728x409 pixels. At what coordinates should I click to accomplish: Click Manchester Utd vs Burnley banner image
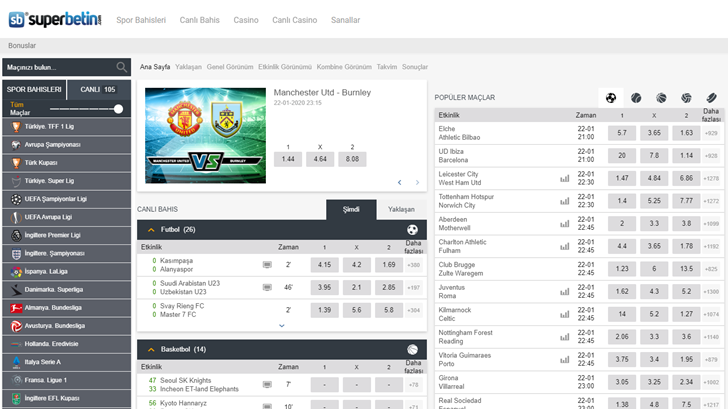coord(205,136)
